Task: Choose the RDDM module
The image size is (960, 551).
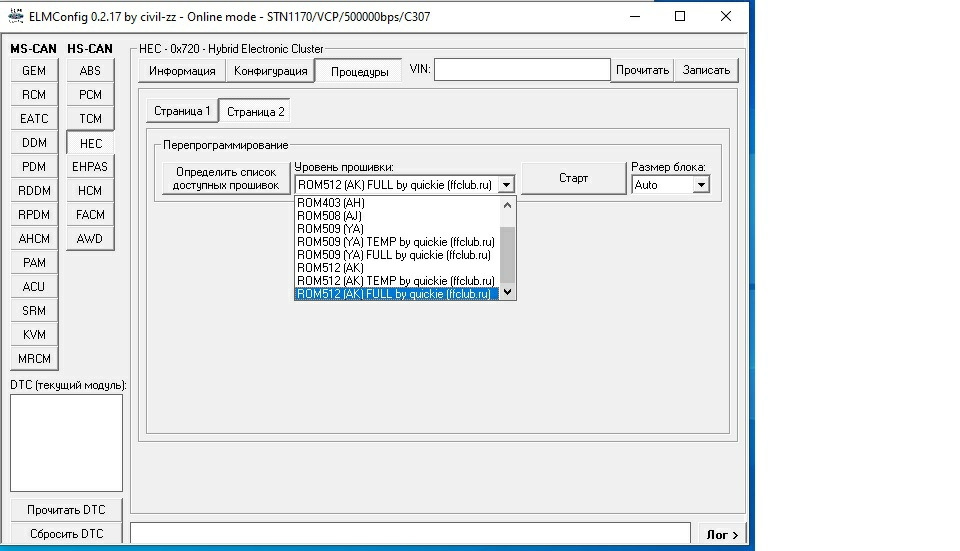Action: (34, 190)
